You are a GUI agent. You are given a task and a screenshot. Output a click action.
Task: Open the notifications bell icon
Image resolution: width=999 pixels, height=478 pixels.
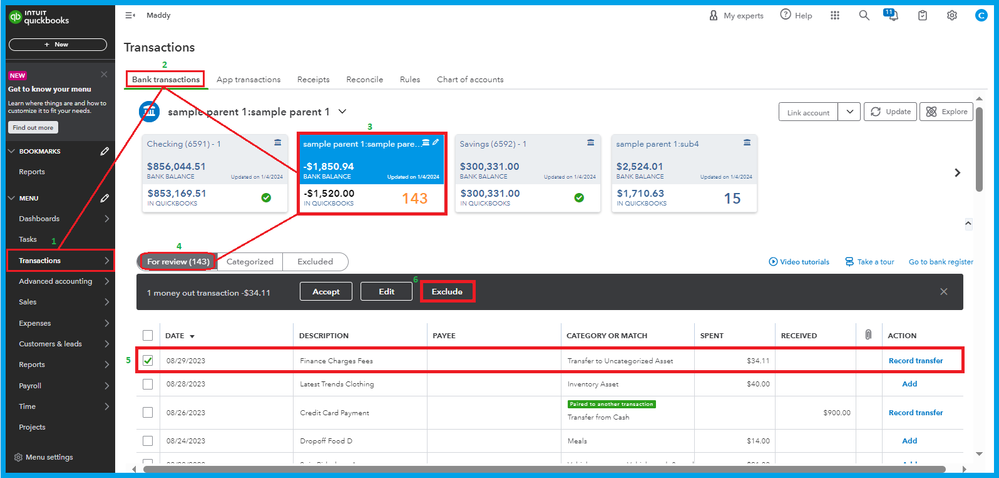(893, 16)
